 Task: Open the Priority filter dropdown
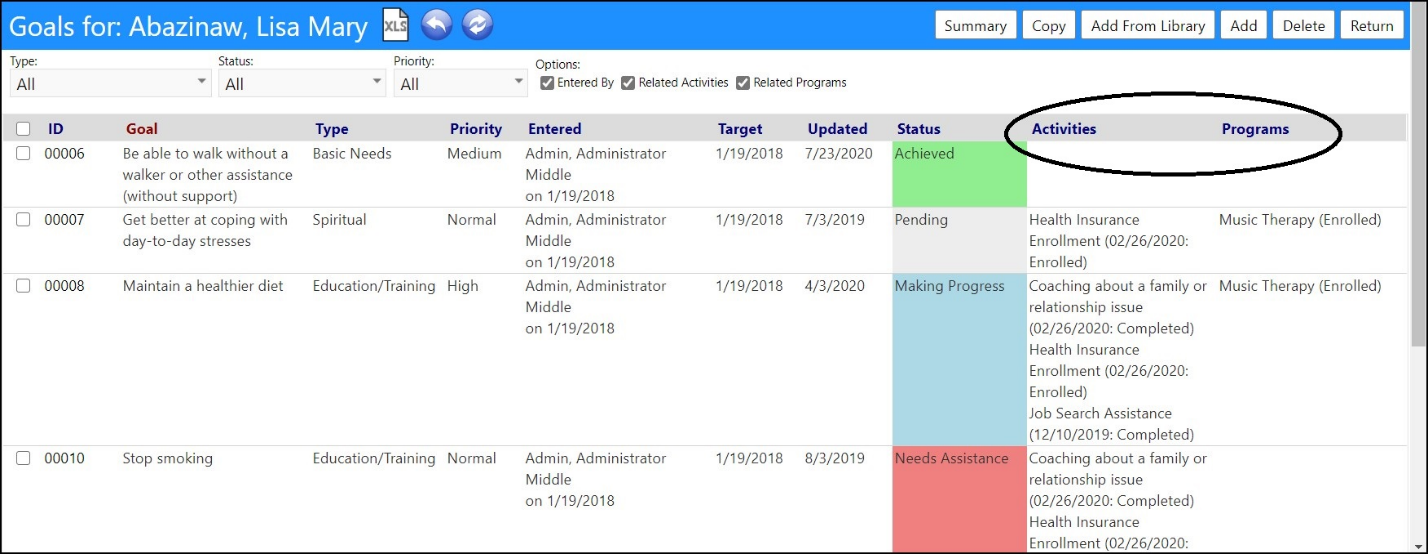point(460,84)
